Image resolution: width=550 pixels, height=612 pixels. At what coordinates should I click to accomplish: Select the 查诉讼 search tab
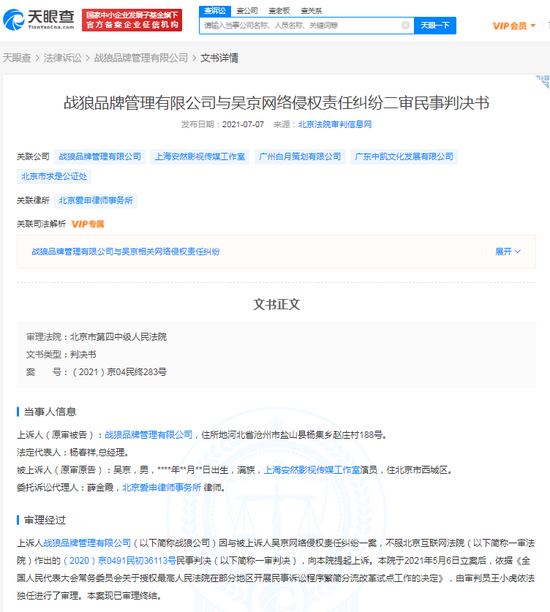215,11
